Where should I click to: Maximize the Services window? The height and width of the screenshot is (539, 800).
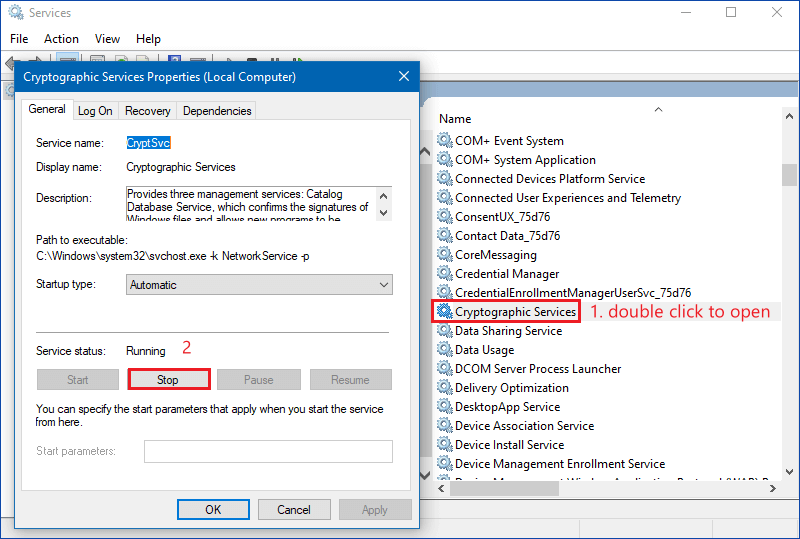(731, 12)
